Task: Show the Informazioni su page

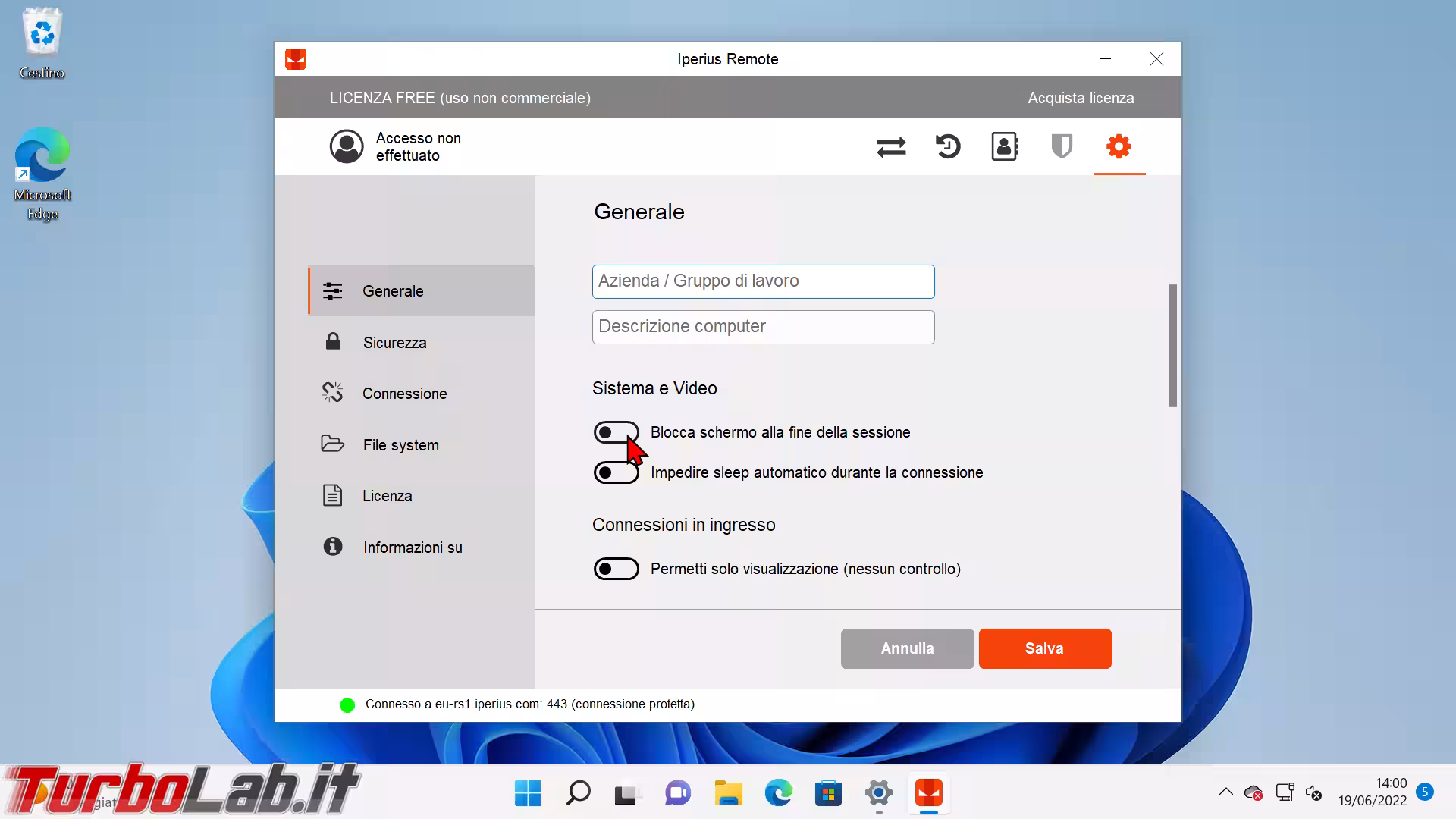Action: [x=412, y=548]
